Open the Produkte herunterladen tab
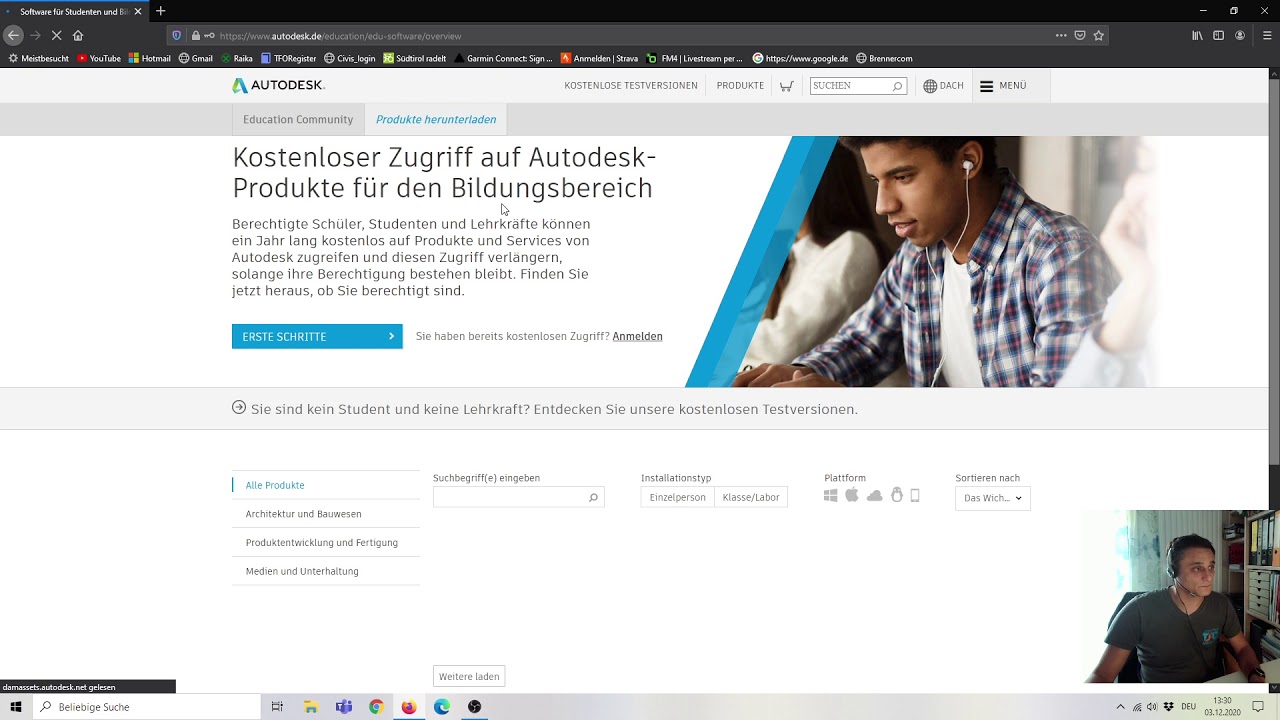This screenshot has height=720, width=1280. tap(436, 119)
